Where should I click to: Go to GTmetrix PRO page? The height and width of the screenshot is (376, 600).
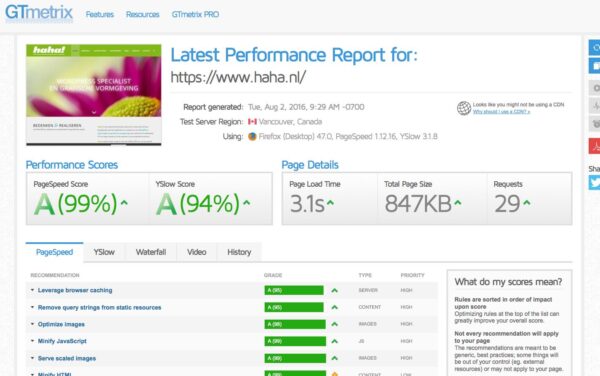click(195, 15)
